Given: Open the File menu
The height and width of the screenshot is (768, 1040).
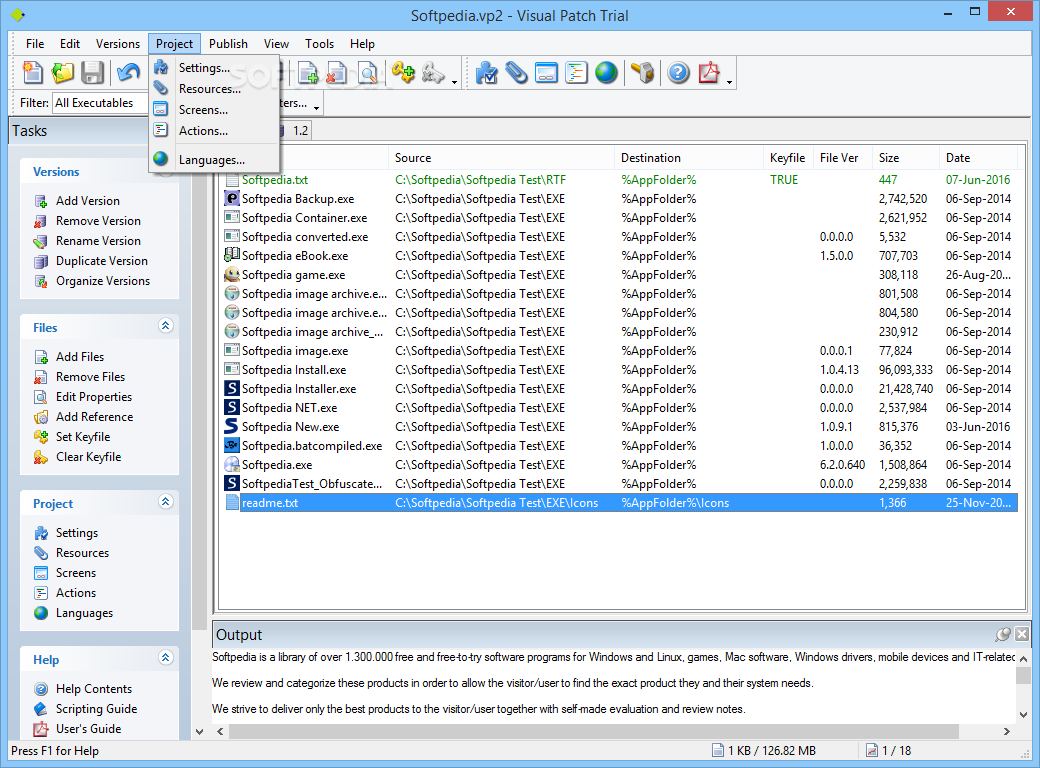Looking at the screenshot, I should (x=35, y=44).
